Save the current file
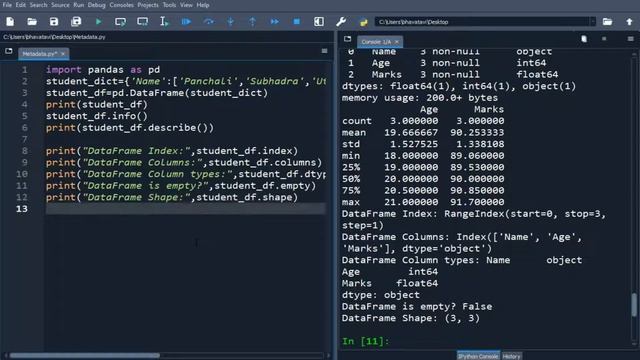Screen dimensions: 640x360 click(x=54, y=22)
